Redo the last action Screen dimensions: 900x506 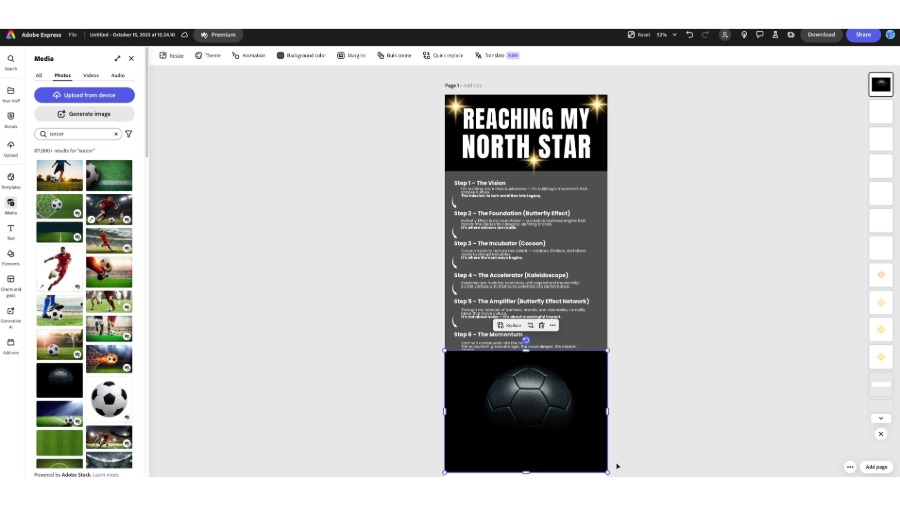[705, 35]
